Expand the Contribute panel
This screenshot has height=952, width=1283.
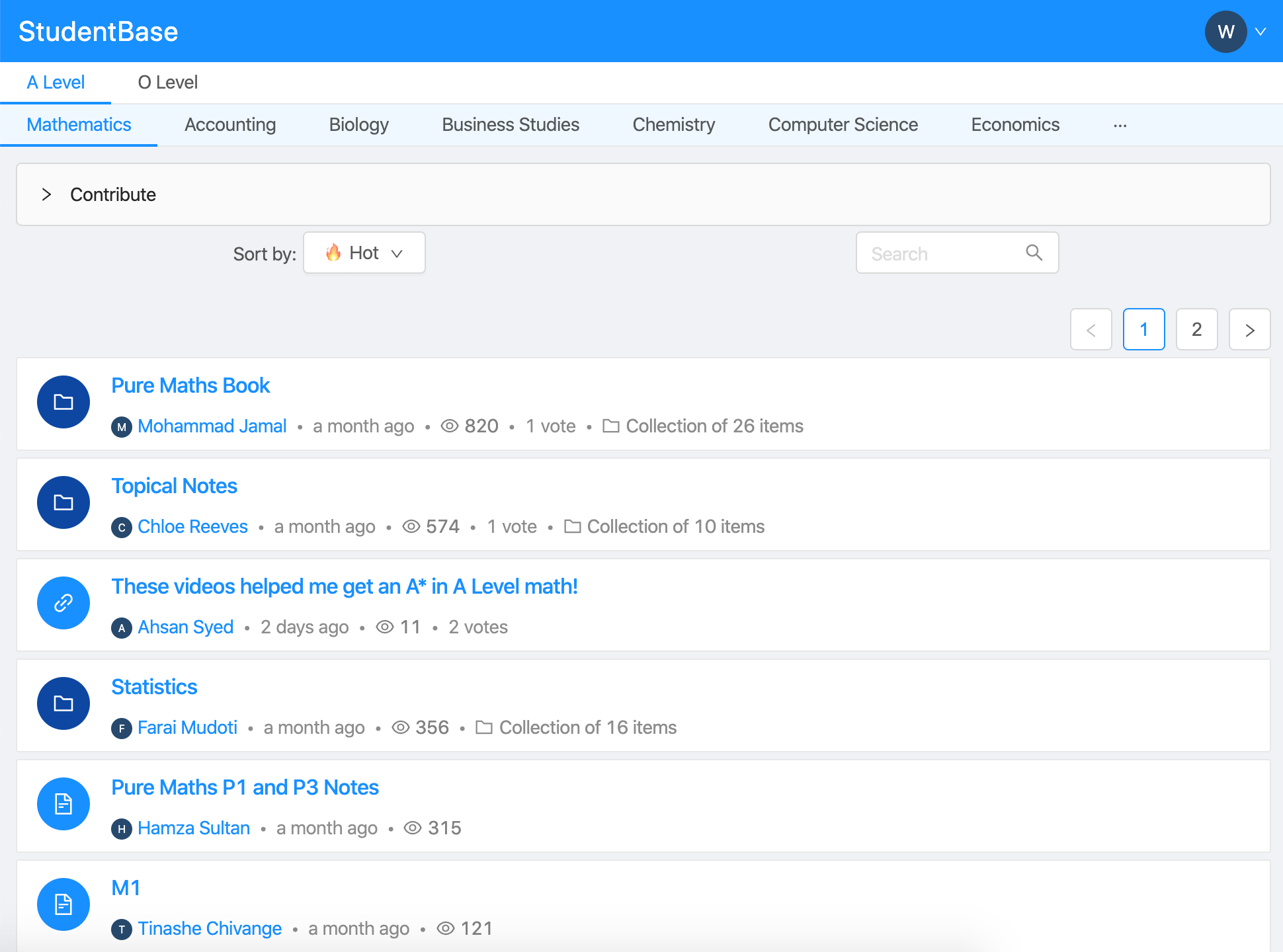pyautogui.click(x=46, y=194)
